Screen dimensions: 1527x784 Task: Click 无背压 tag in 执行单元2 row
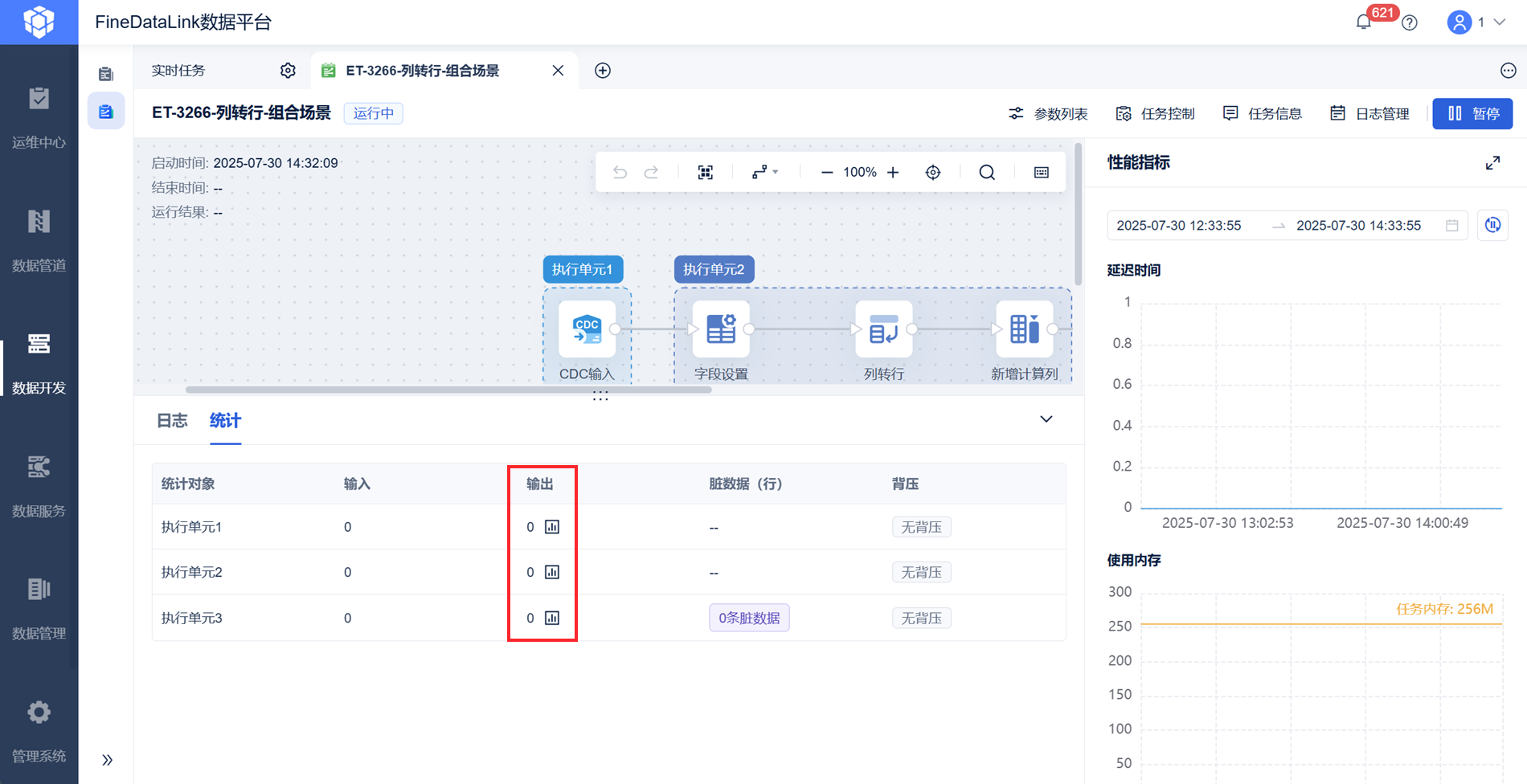[x=922, y=572]
